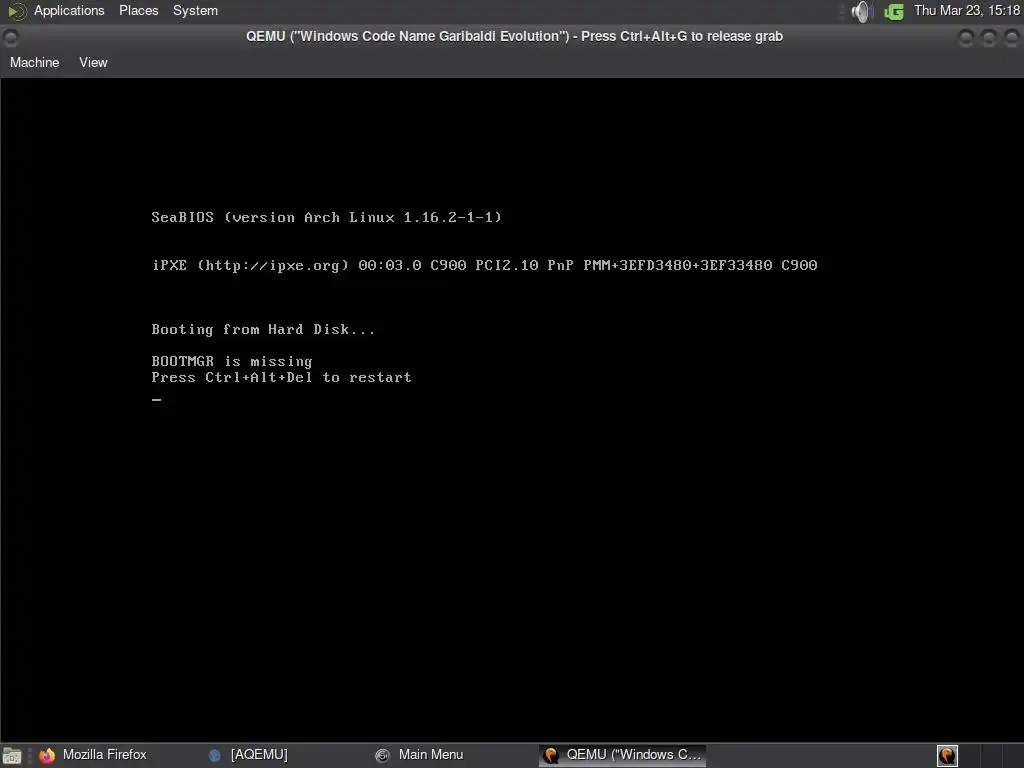Click the show desktop icon in taskbar

coord(12,756)
